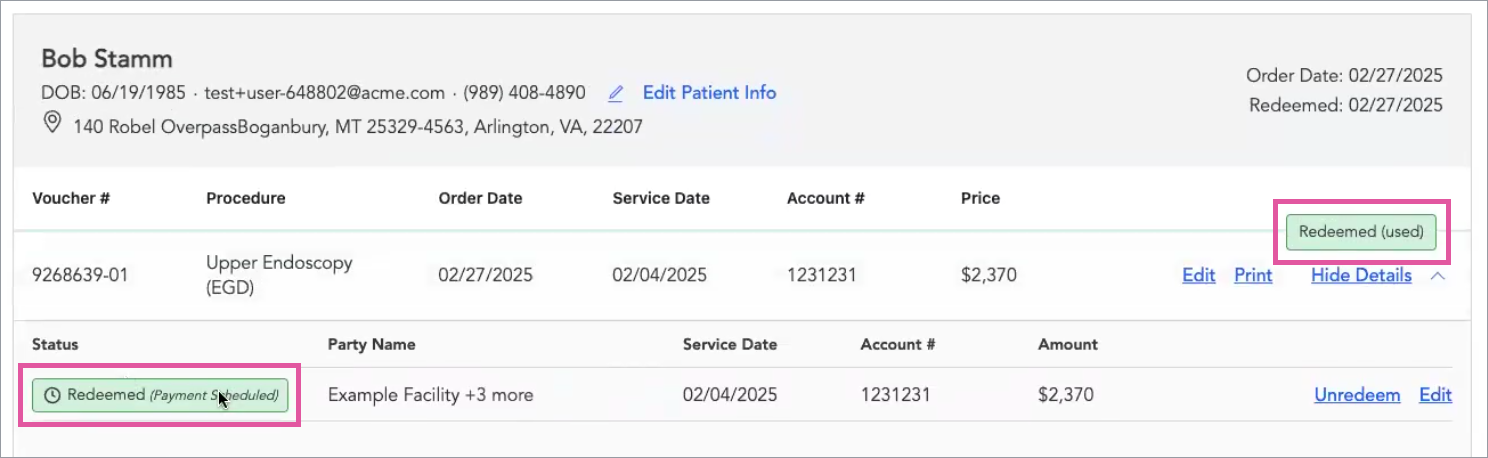Click the clock icon in status badge
Image resolution: width=1488 pixels, height=458 pixels.
53,395
